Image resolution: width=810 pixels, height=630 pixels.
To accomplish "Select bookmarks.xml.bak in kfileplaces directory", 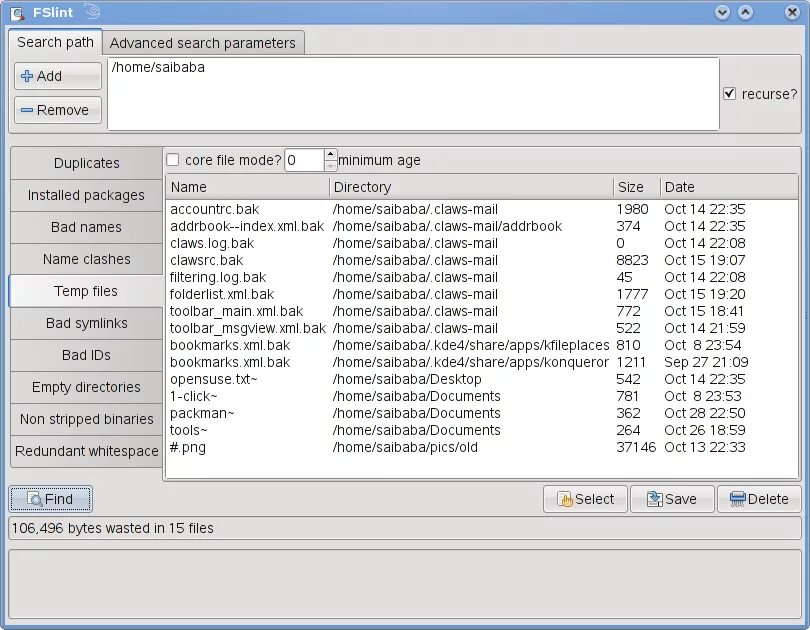I will (481, 345).
